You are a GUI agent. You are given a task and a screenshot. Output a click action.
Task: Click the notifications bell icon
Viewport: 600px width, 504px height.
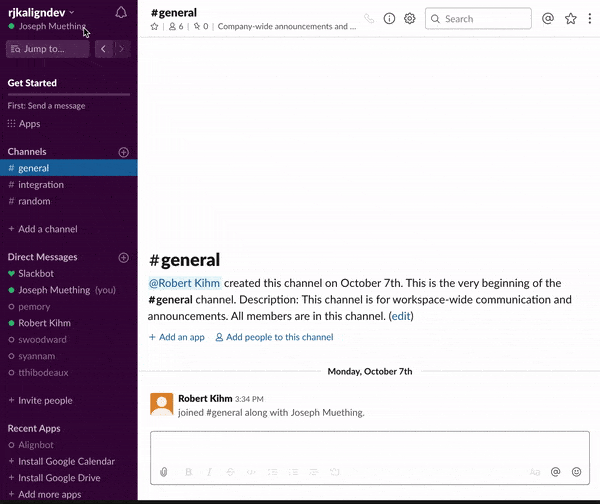click(x=121, y=13)
